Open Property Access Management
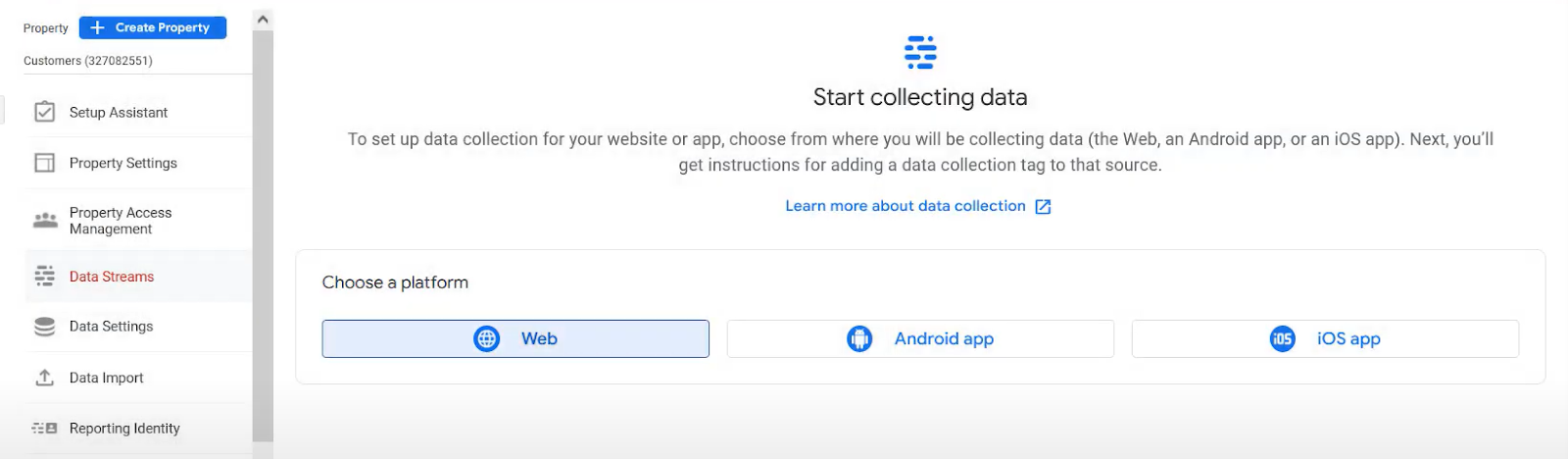The width and height of the screenshot is (1568, 459). pyautogui.click(x=121, y=221)
